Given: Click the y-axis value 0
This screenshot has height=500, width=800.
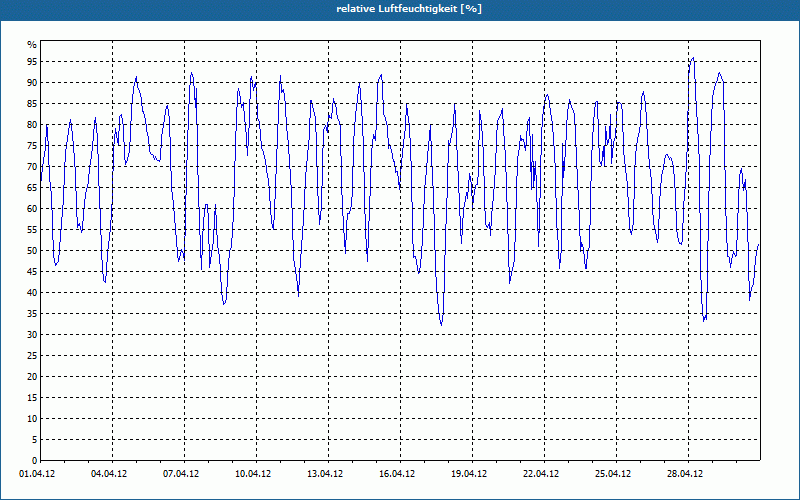Looking at the screenshot, I should (35, 461).
